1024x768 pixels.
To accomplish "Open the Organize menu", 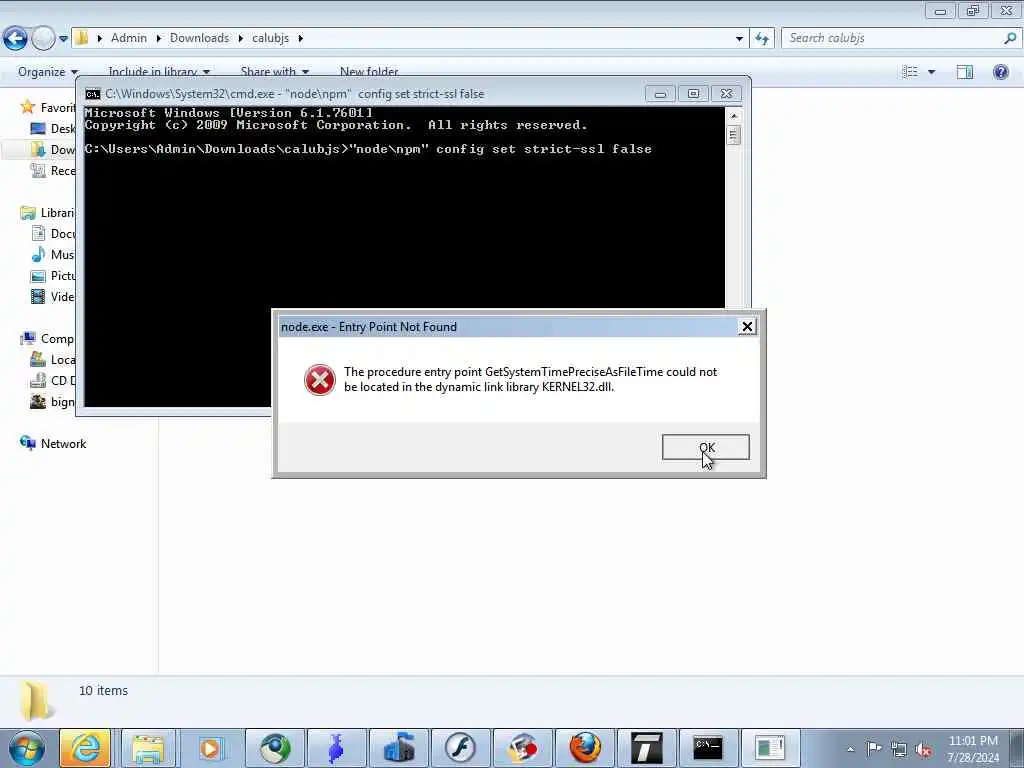I will point(48,72).
